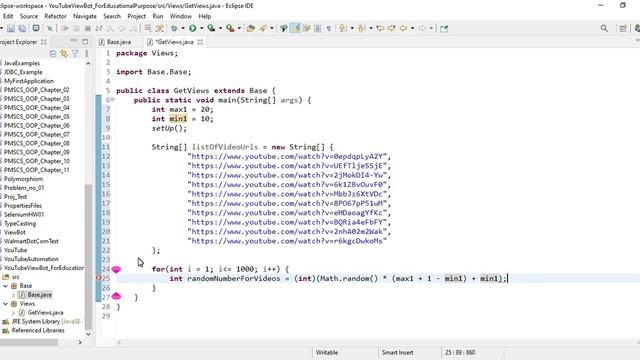Open the Debug dropdown arrow
The width and height of the screenshot is (640, 360).
[183, 28]
